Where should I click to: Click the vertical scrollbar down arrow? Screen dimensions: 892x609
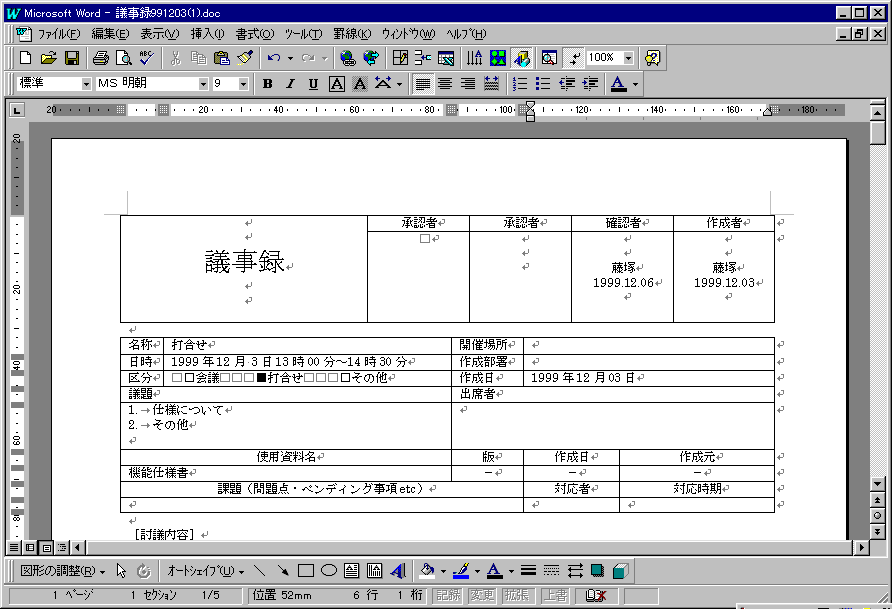click(877, 484)
